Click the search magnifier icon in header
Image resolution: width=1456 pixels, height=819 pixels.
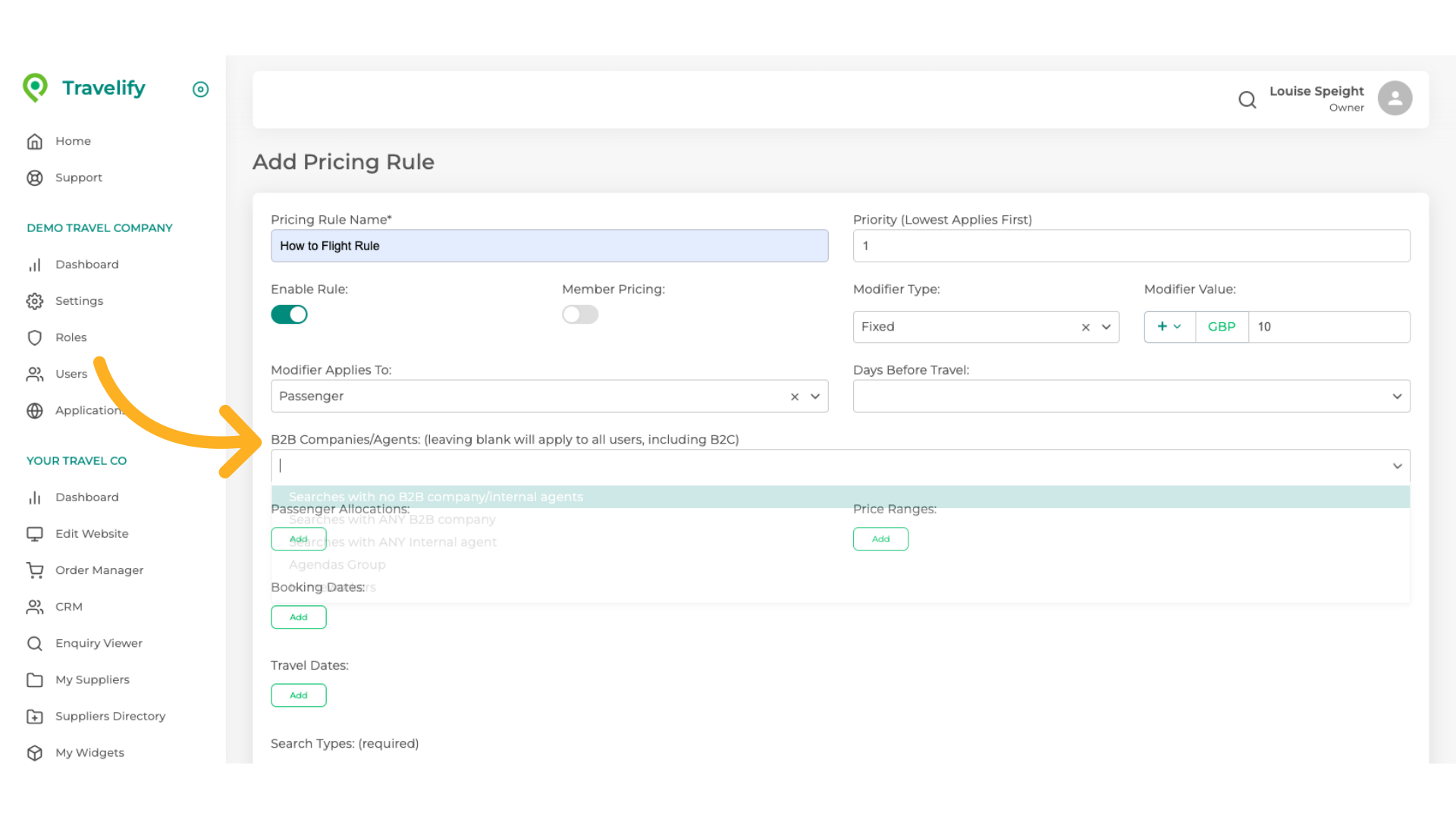click(x=1247, y=99)
